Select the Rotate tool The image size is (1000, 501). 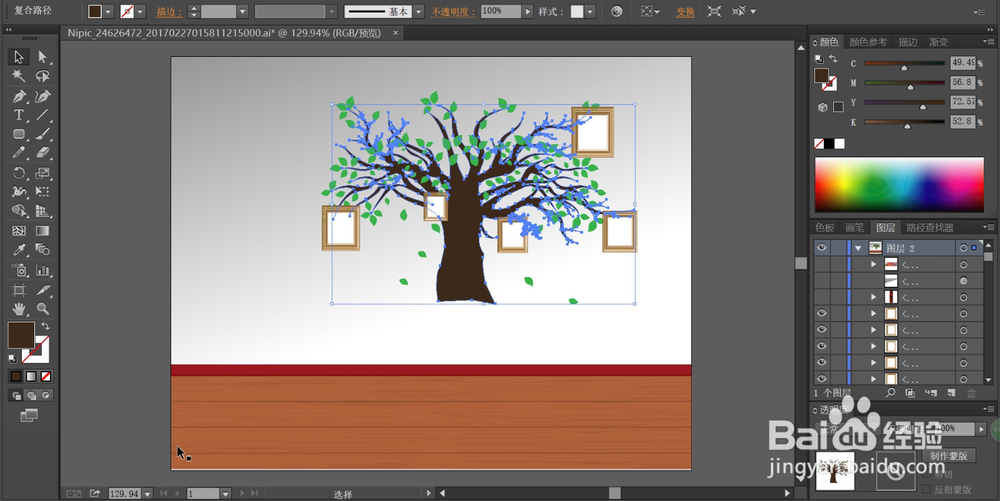pos(18,173)
